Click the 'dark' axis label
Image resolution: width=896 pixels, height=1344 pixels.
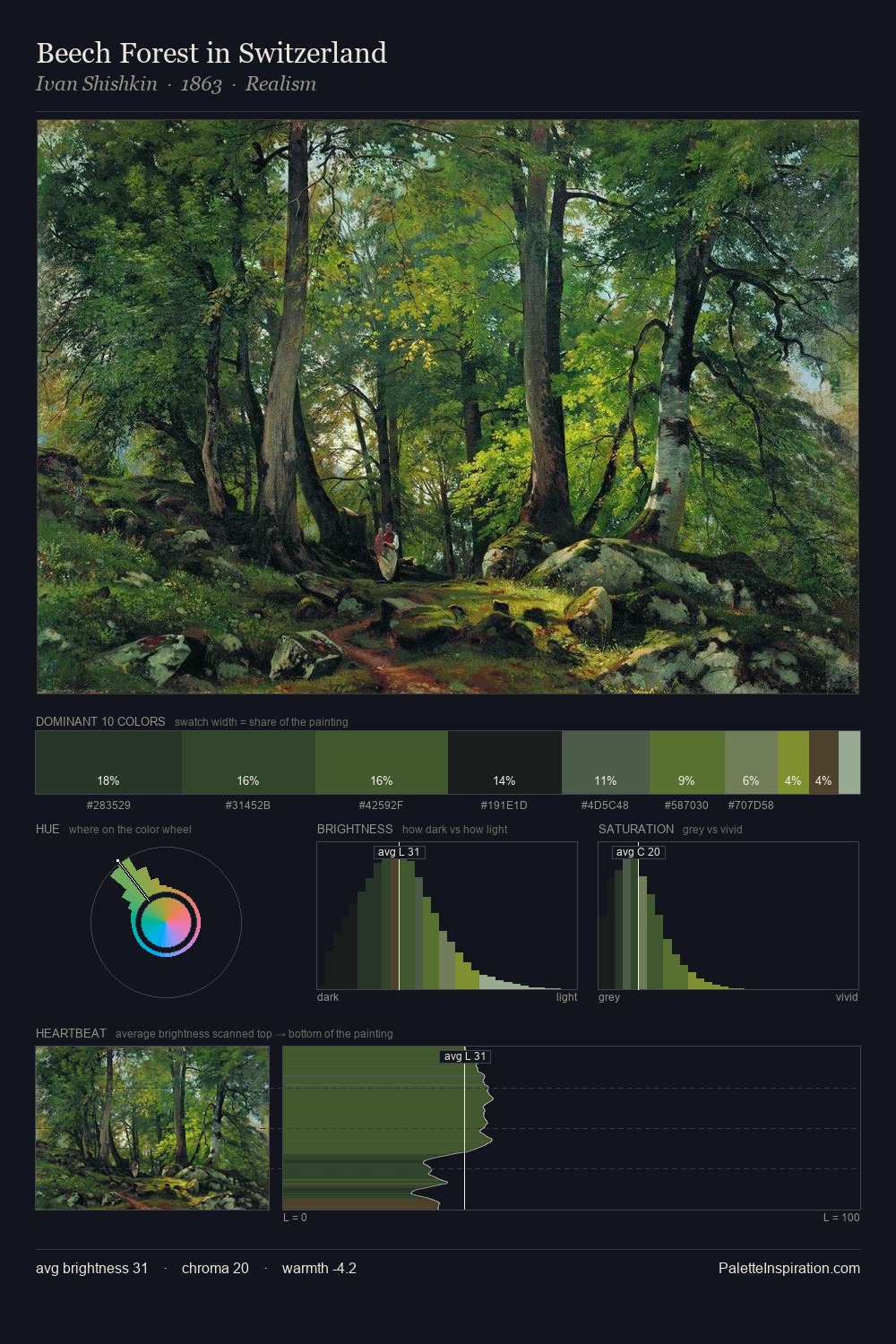click(x=328, y=997)
